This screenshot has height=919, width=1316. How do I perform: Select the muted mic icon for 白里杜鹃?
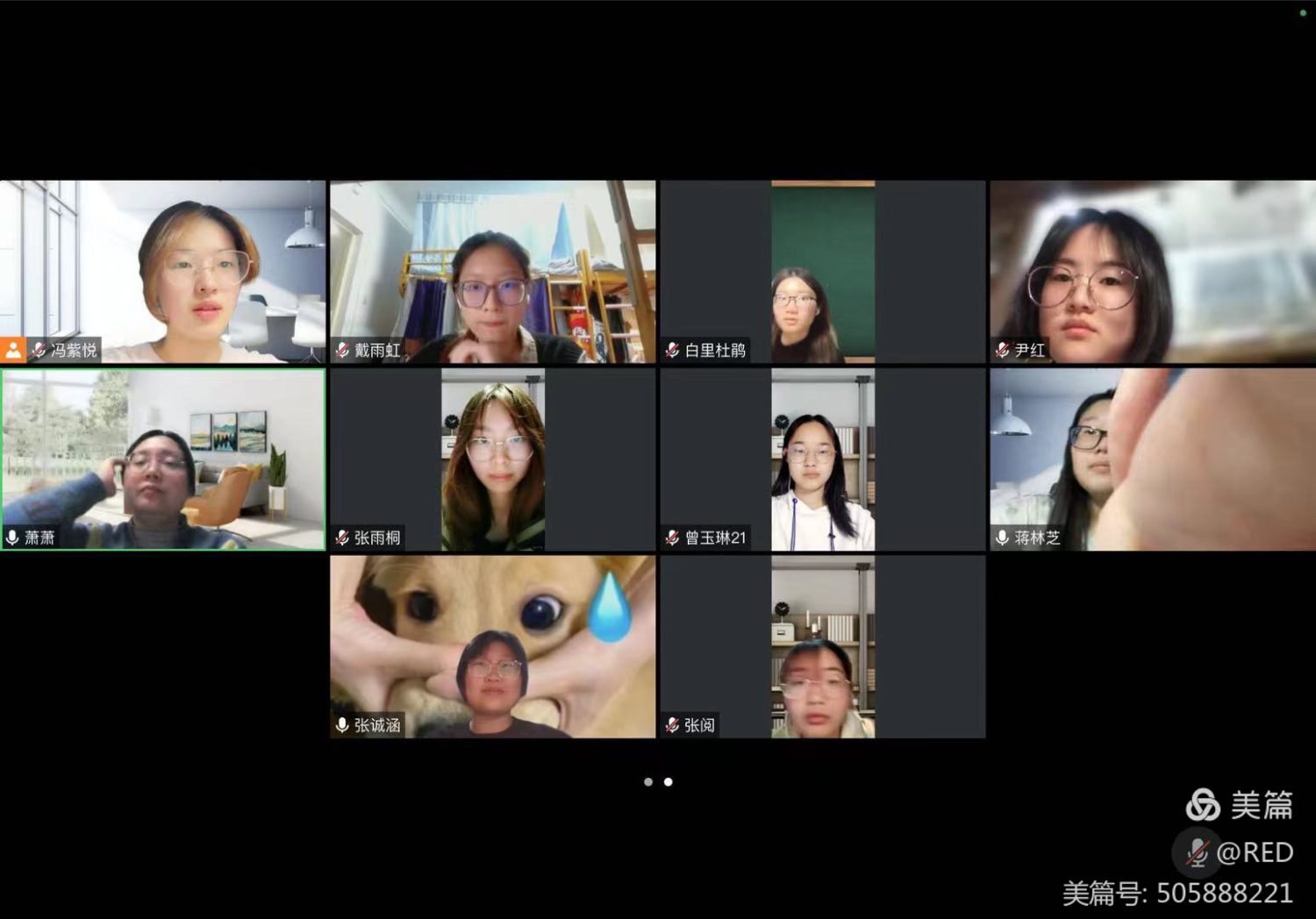coord(673,350)
